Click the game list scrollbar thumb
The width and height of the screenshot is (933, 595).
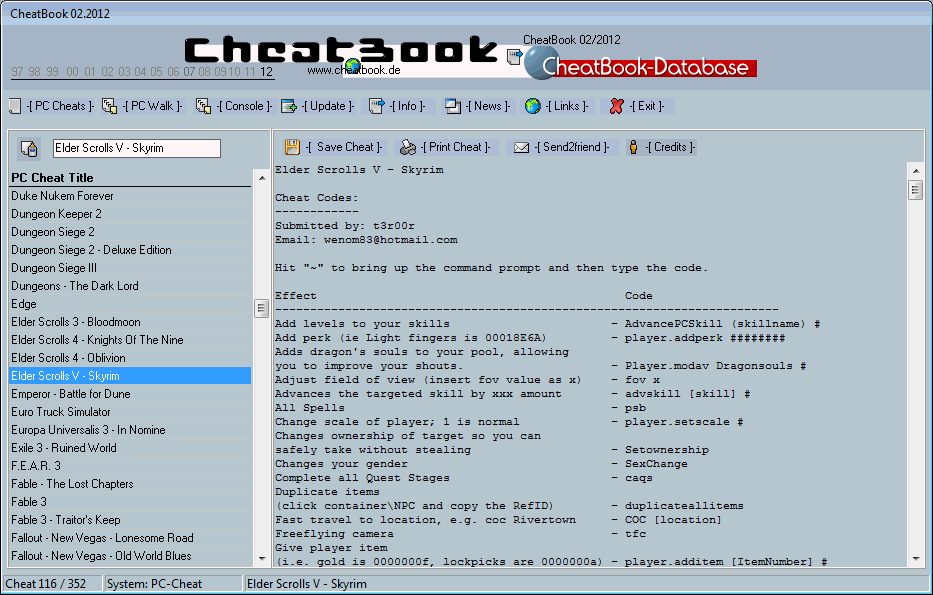click(261, 308)
